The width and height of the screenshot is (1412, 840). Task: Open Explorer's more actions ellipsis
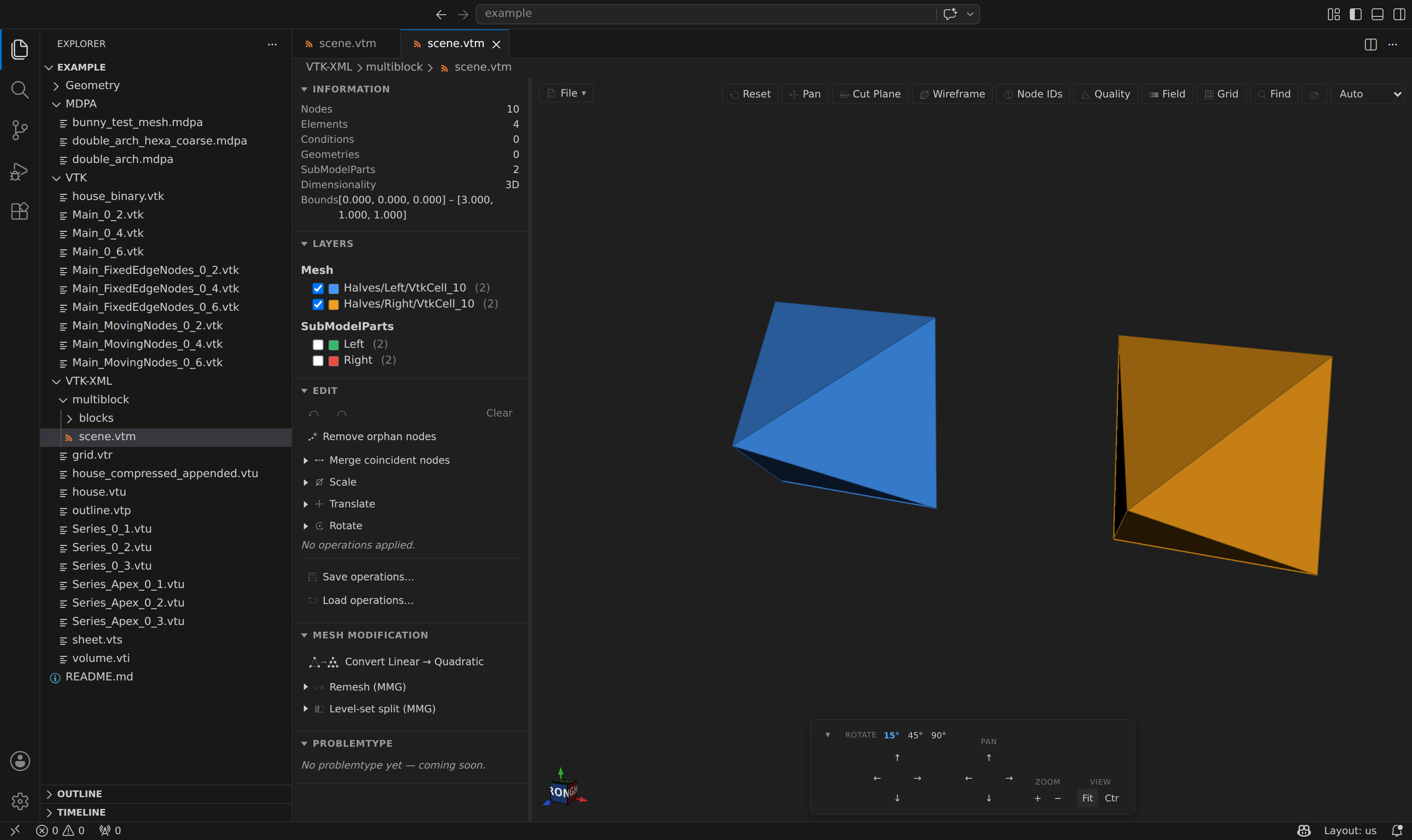point(272,44)
